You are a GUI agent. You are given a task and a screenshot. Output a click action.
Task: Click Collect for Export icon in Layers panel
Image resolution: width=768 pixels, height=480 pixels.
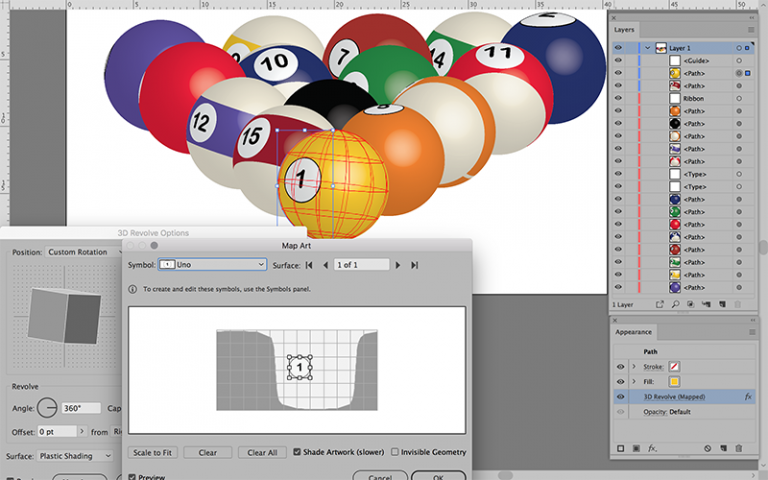[x=660, y=304]
